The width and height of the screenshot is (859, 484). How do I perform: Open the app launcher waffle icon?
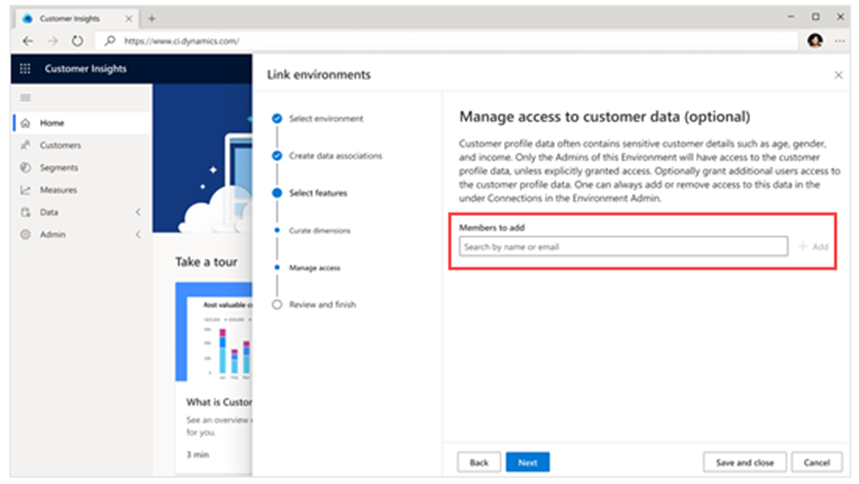(25, 69)
